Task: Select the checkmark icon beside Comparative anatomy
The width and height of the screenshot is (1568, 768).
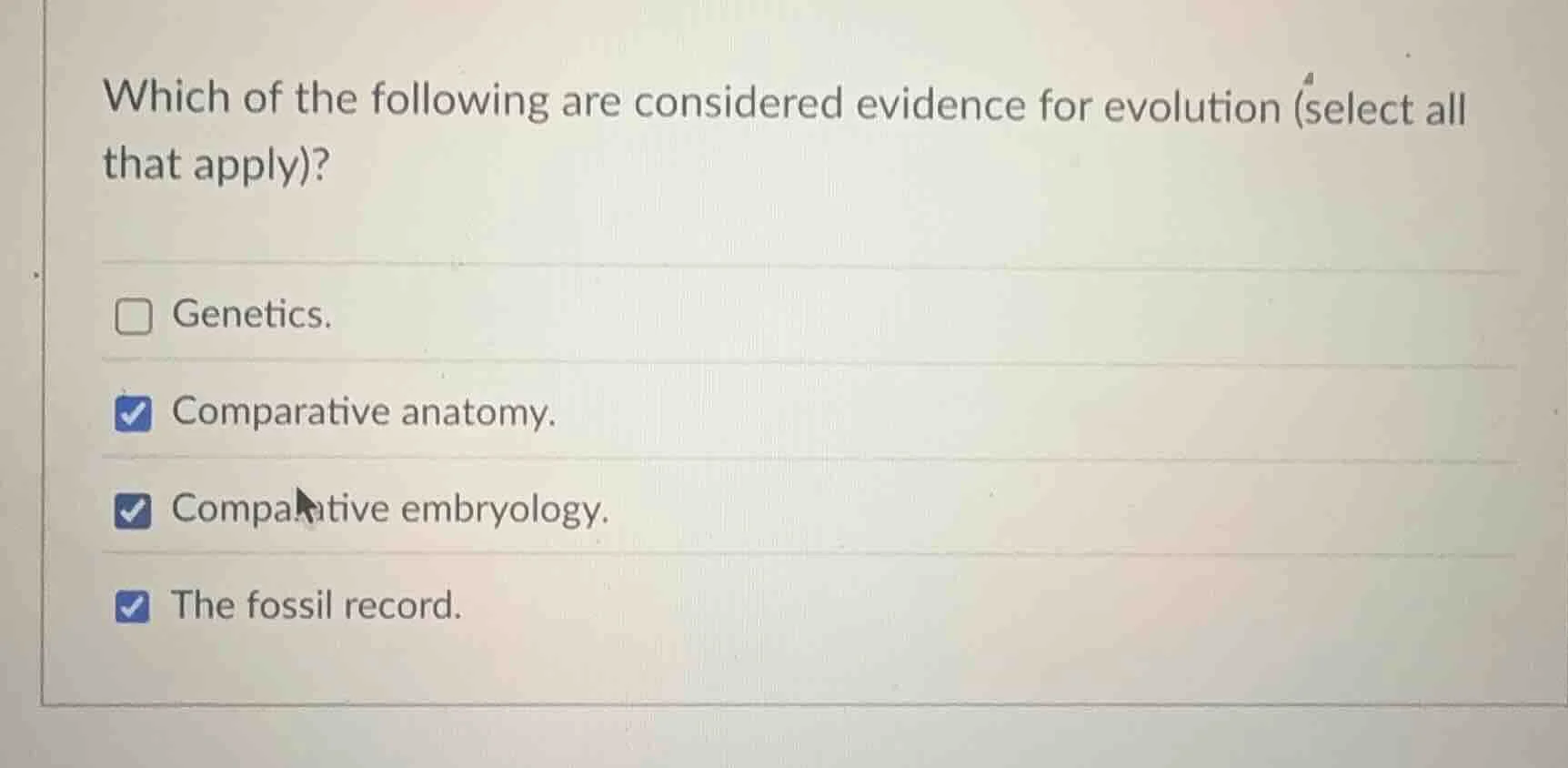Action: click(x=132, y=414)
